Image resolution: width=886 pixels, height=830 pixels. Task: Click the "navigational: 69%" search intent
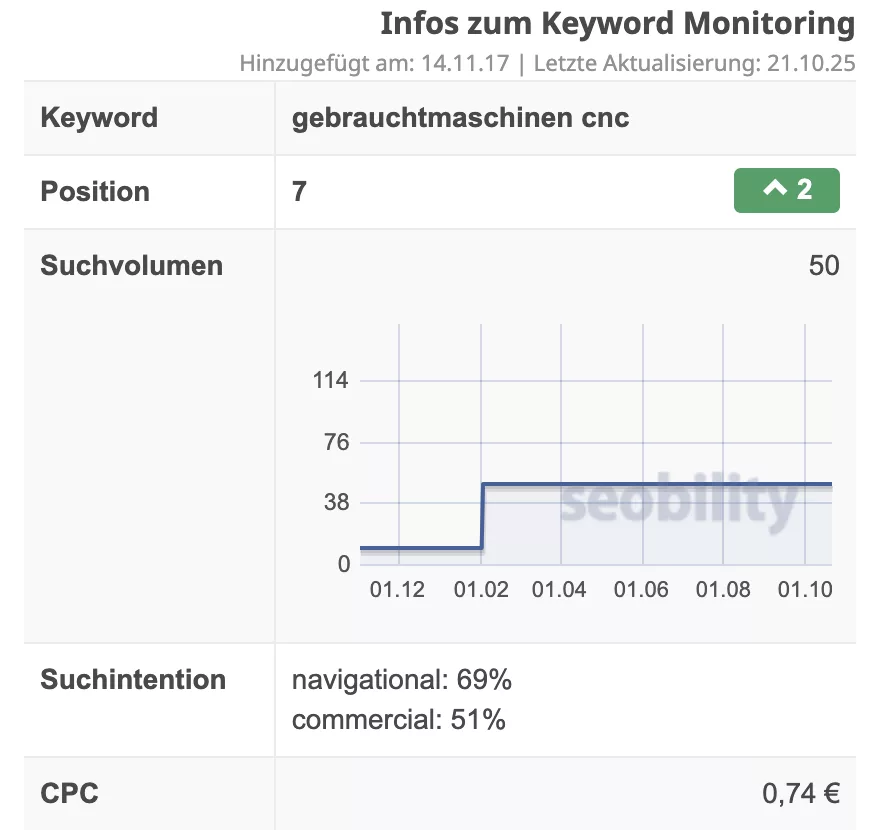[x=401, y=681]
